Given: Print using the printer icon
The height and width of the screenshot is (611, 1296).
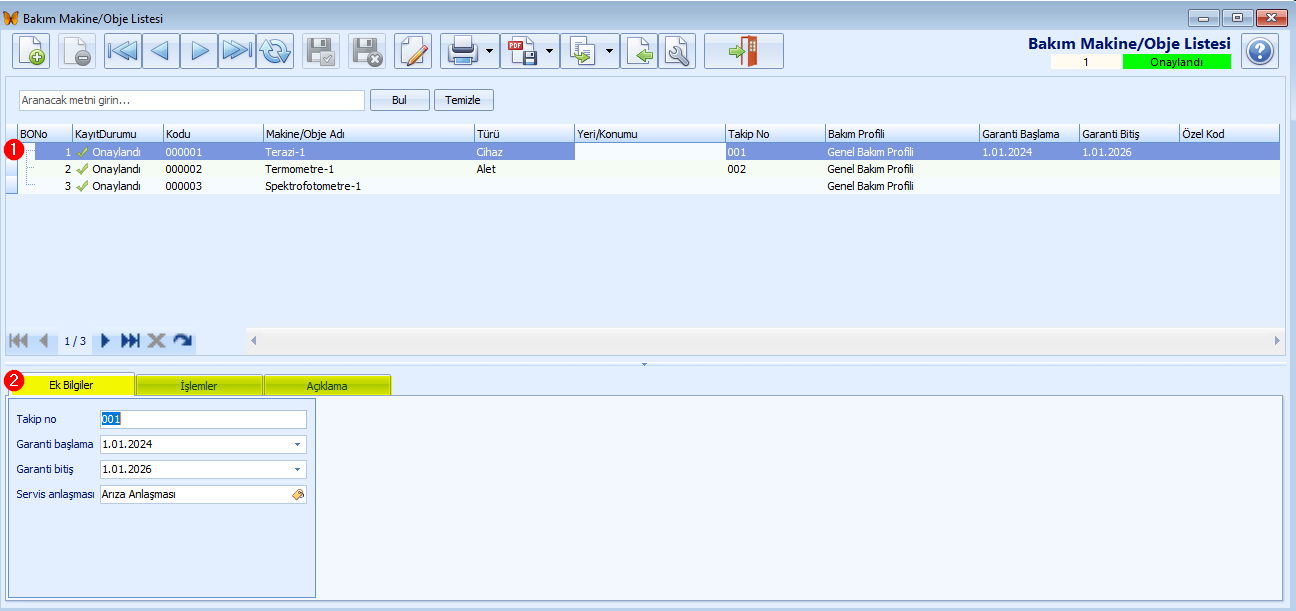Looking at the screenshot, I should click(461, 51).
